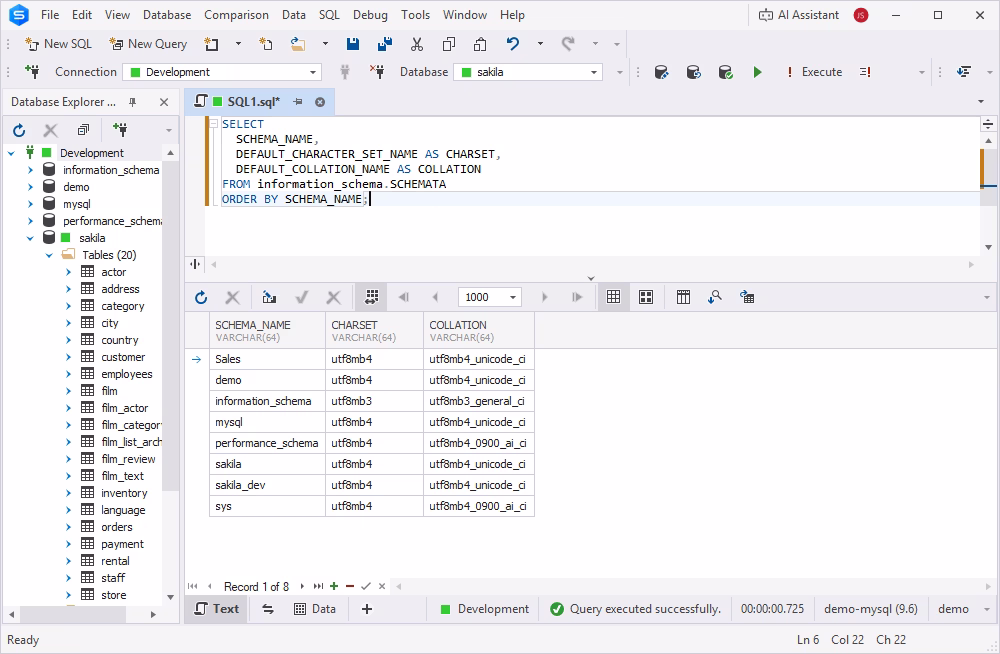Click the Save All icon
This screenshot has height=654, width=1000.
point(385,44)
